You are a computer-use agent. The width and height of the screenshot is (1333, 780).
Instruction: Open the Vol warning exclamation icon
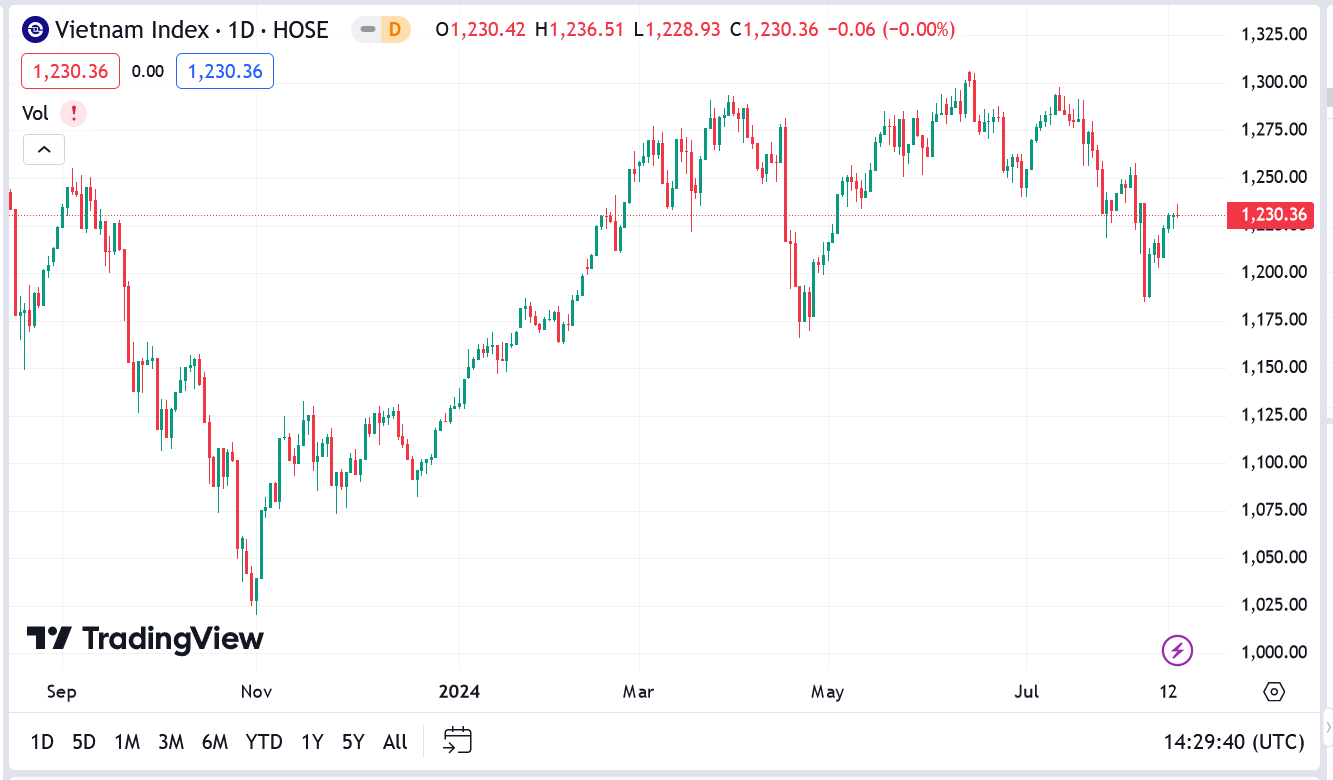coord(73,113)
